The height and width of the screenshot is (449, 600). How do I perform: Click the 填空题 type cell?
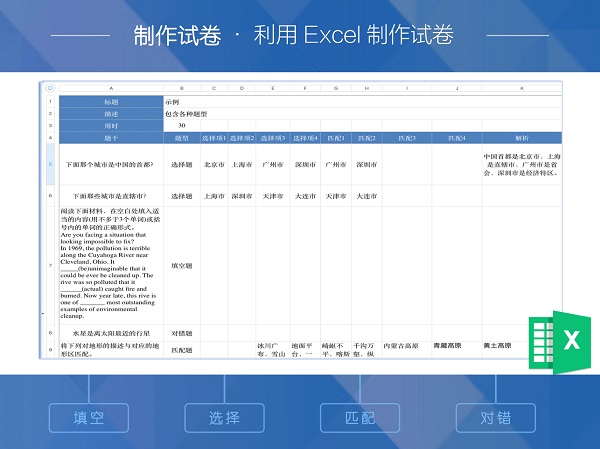tap(182, 265)
